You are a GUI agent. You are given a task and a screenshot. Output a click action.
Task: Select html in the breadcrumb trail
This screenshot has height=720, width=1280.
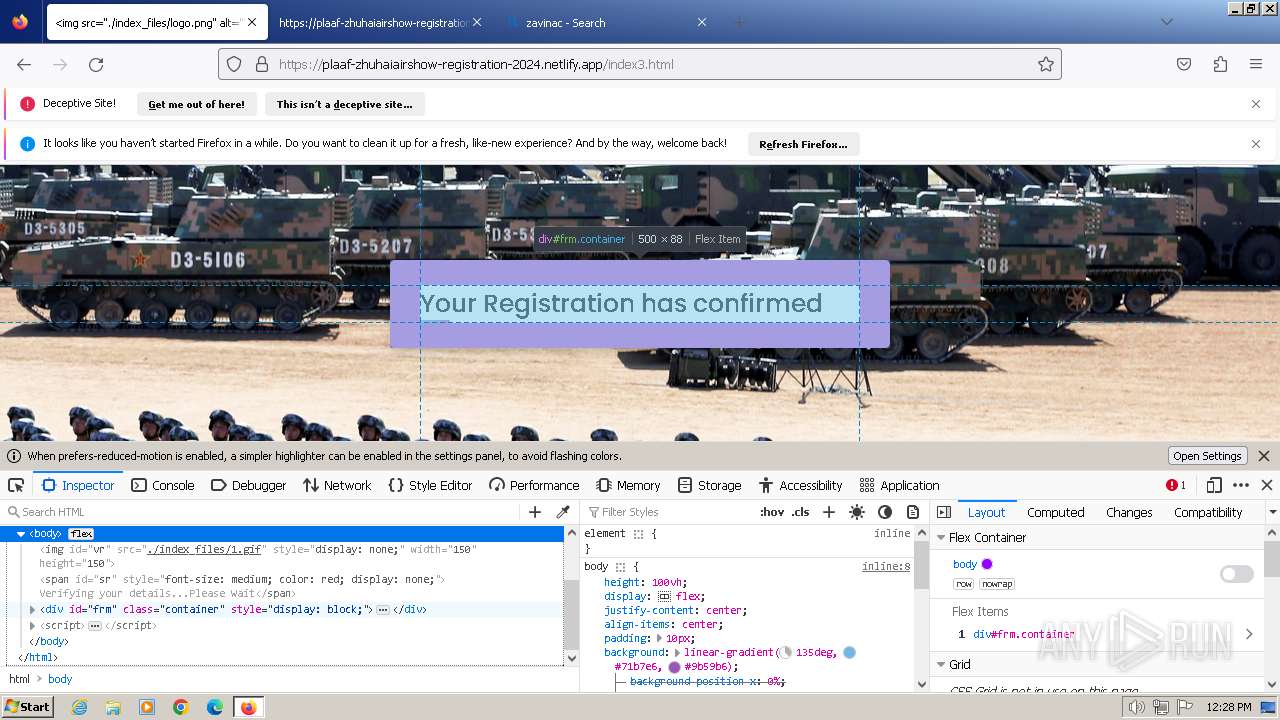point(20,679)
